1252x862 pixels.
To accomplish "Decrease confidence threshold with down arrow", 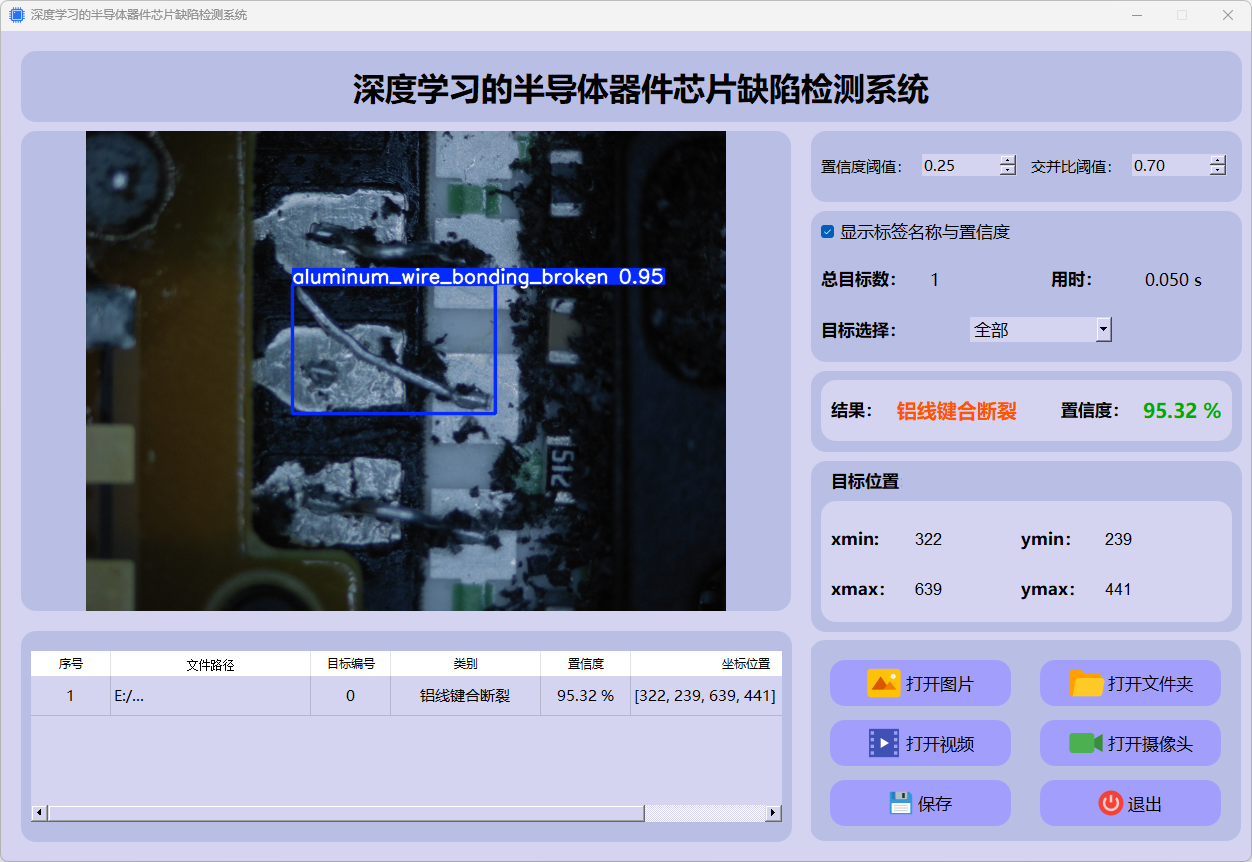I will coord(1007,171).
